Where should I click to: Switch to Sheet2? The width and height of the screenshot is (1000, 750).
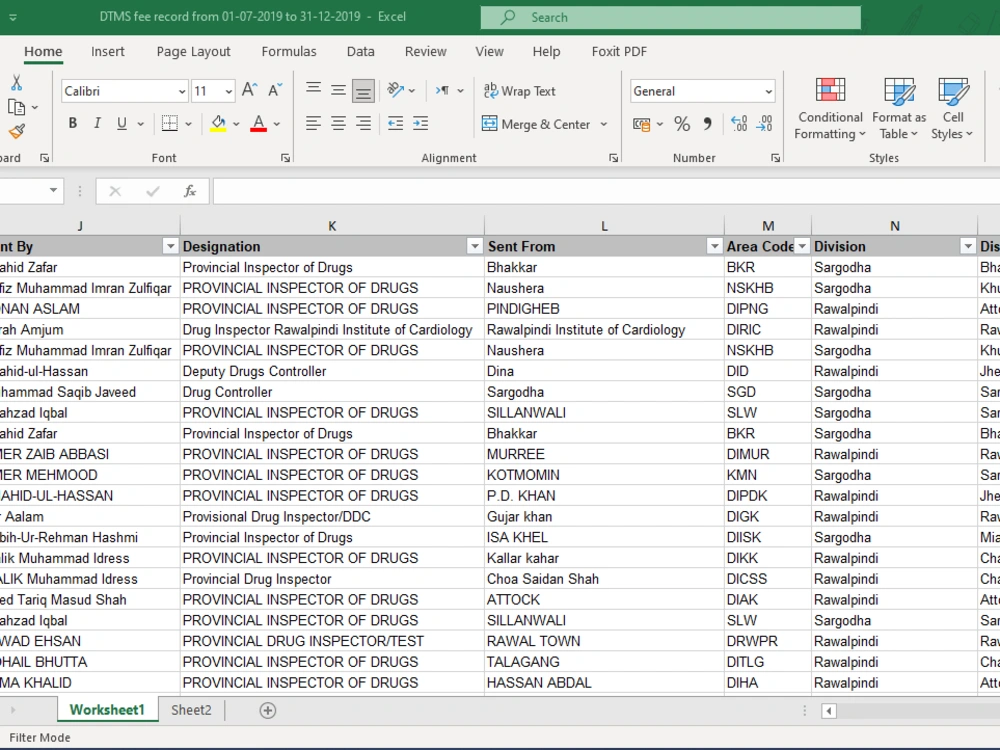point(190,709)
